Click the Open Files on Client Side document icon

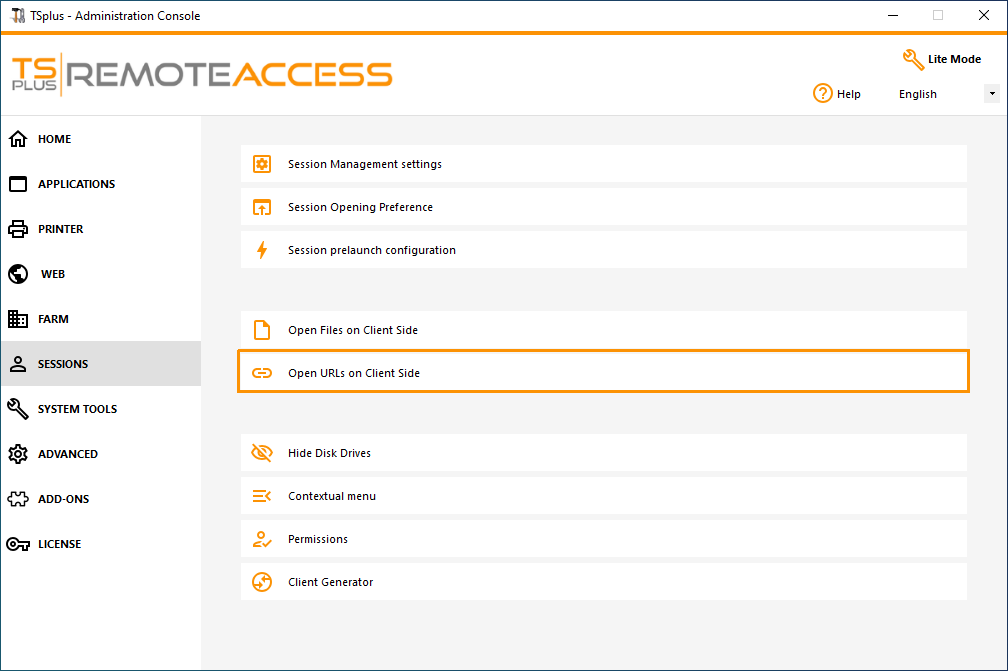pyautogui.click(x=261, y=328)
